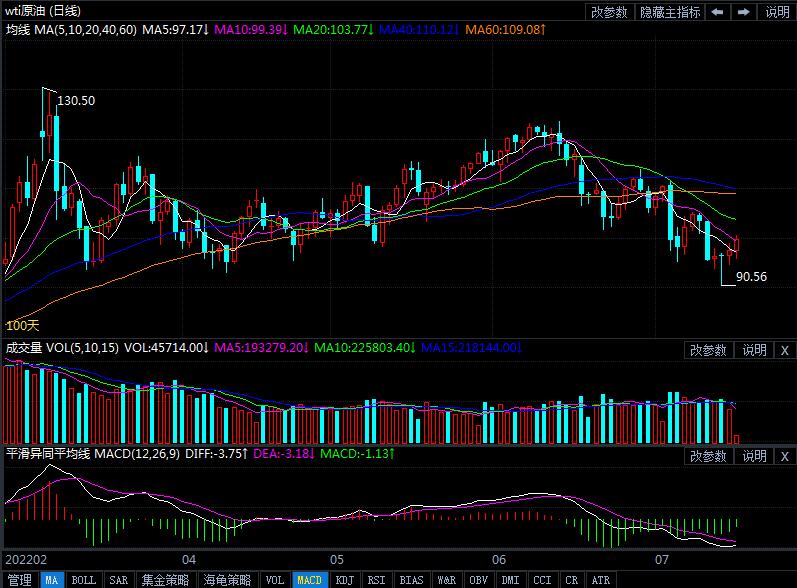
Task: Close the MACD panel with X
Action: [784, 456]
